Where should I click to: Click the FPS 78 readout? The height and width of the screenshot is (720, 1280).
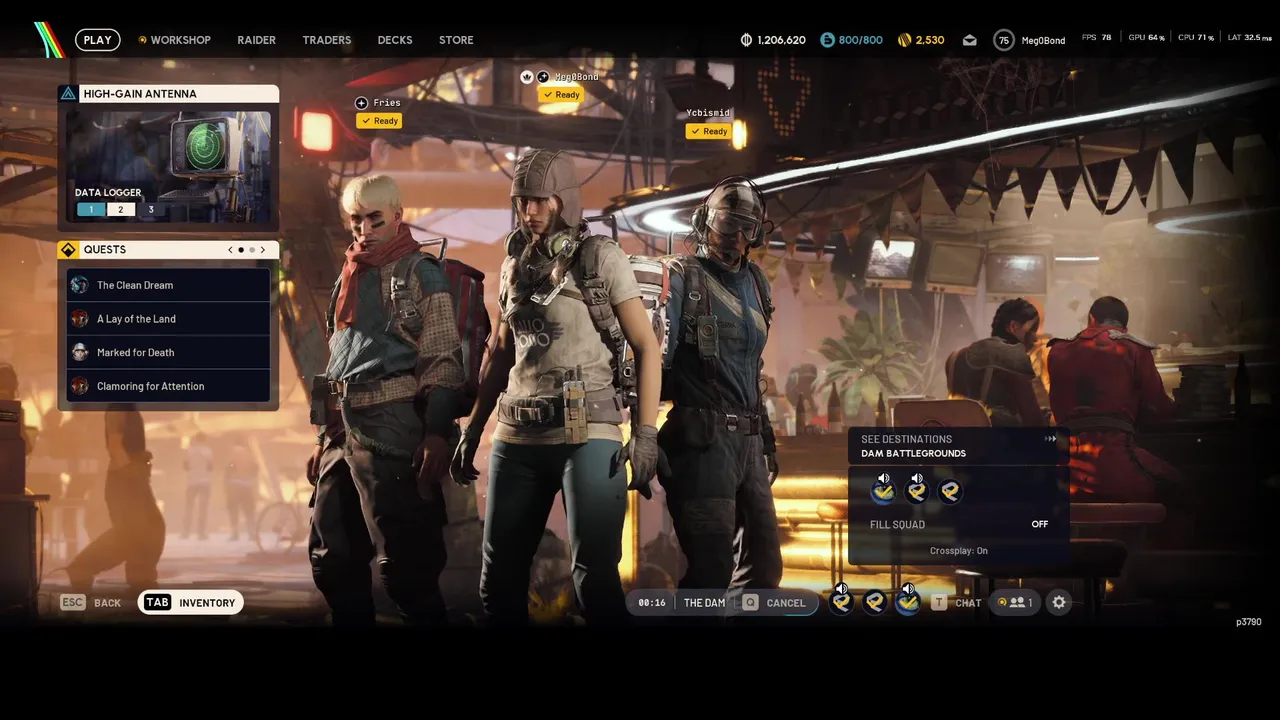click(1097, 38)
